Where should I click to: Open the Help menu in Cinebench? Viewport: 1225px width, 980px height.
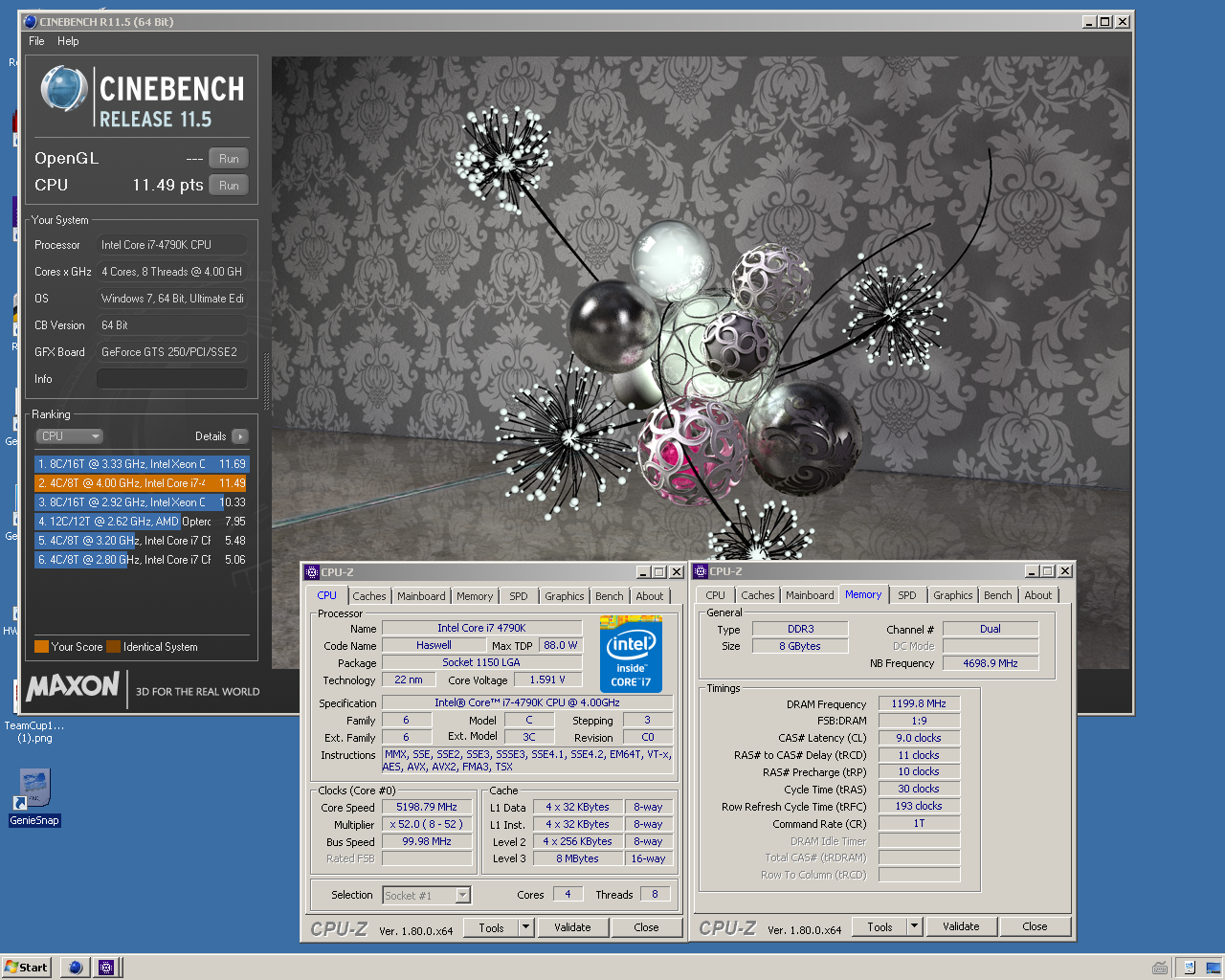click(68, 41)
